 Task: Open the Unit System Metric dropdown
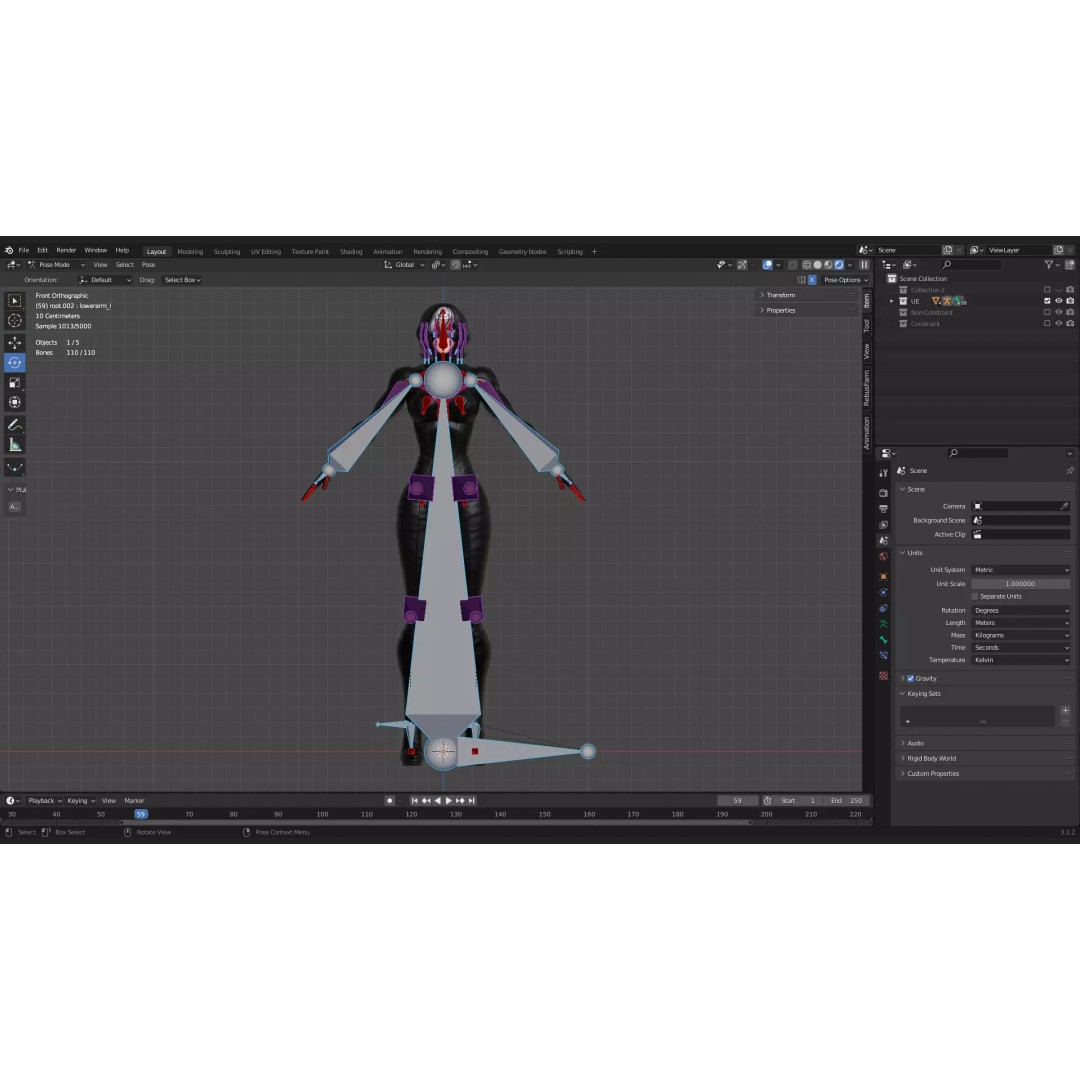tap(1021, 570)
